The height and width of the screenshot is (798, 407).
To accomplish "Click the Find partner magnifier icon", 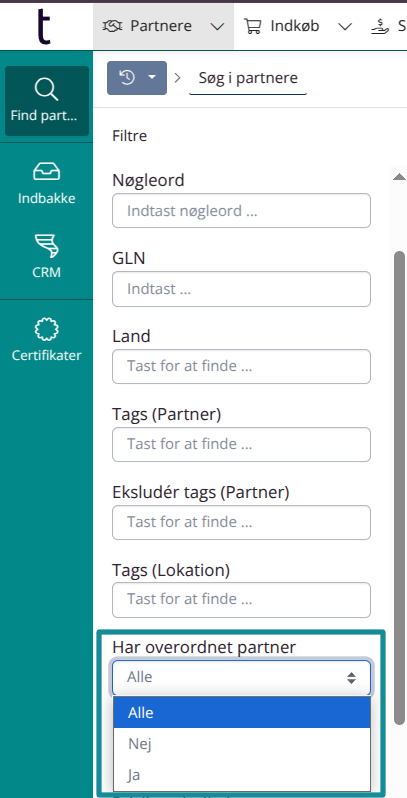I will (46, 90).
